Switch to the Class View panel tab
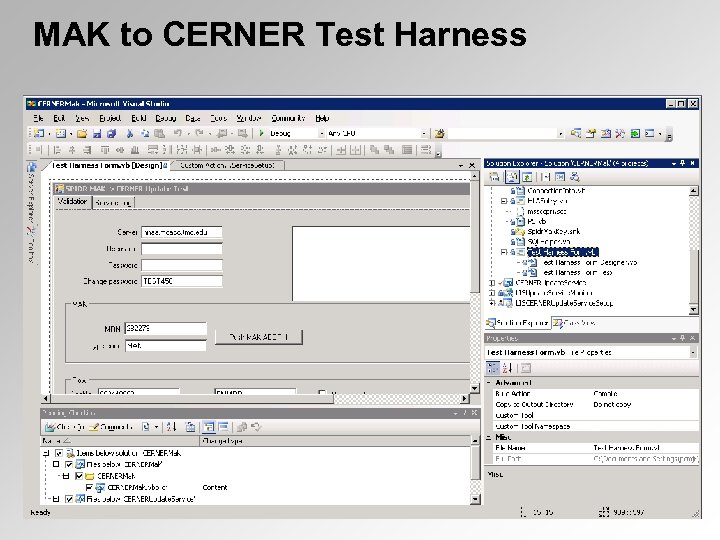The width and height of the screenshot is (720, 540). click(576, 323)
